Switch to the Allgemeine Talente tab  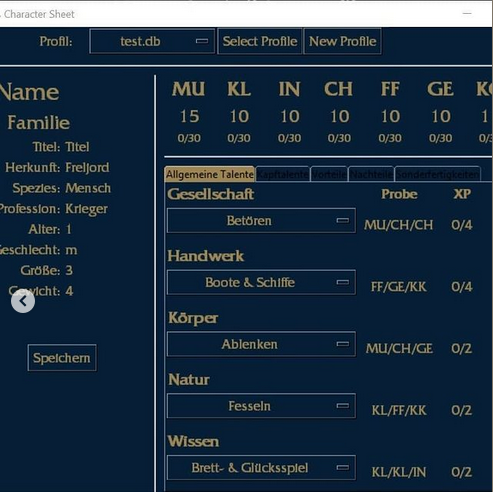210,174
